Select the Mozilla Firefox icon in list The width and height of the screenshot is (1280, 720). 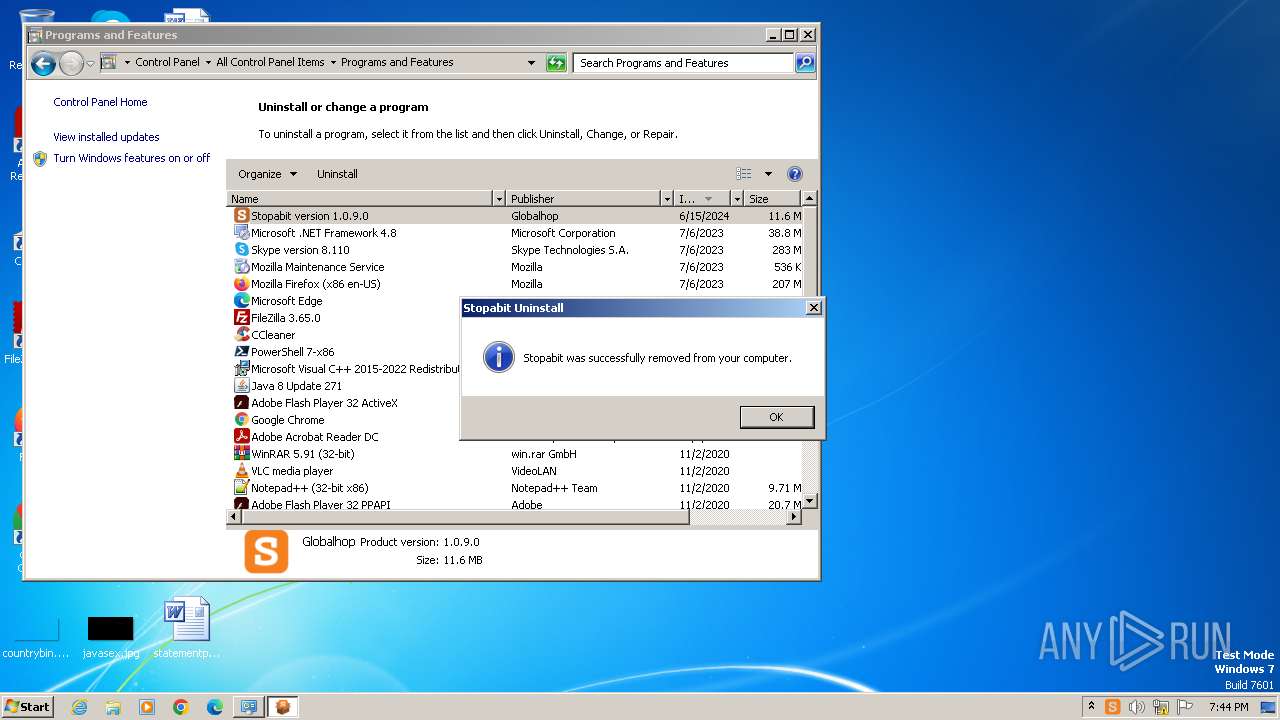coord(241,284)
